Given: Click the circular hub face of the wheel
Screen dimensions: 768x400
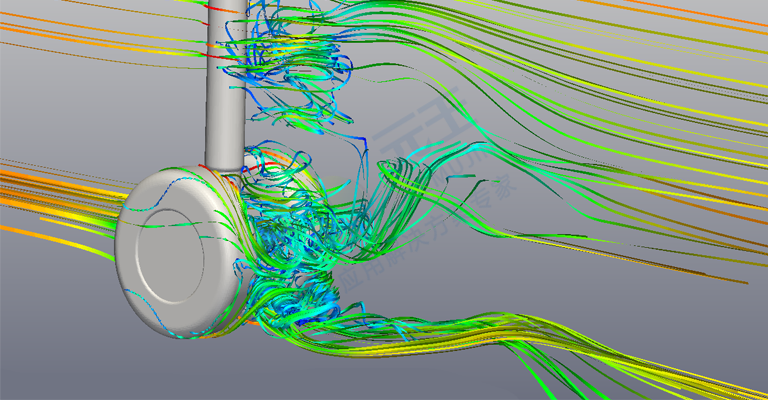Looking at the screenshot, I should (170, 257).
